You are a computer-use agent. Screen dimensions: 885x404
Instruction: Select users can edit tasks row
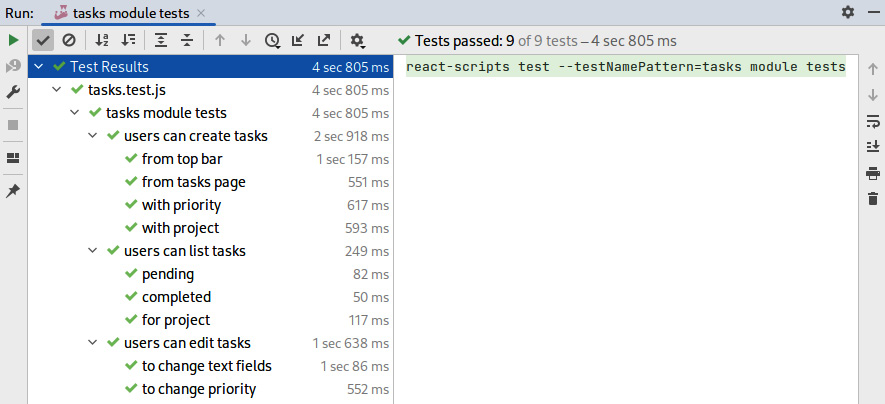(x=211, y=343)
